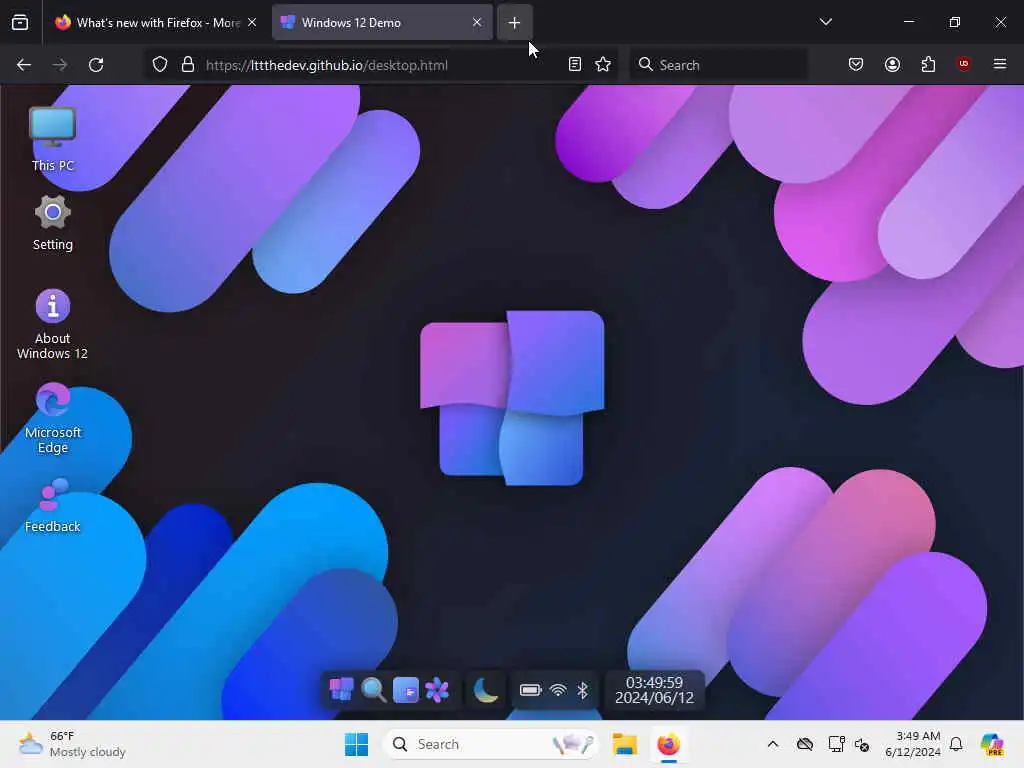Screen dimensions: 1024x768
Task: Launch Microsoft Edge from the desktop
Action: tap(53, 418)
